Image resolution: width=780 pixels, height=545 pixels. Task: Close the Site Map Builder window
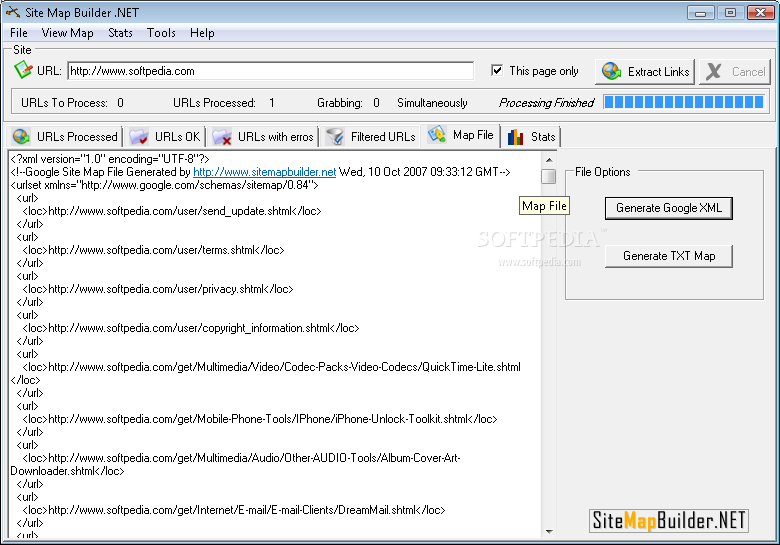[761, 12]
